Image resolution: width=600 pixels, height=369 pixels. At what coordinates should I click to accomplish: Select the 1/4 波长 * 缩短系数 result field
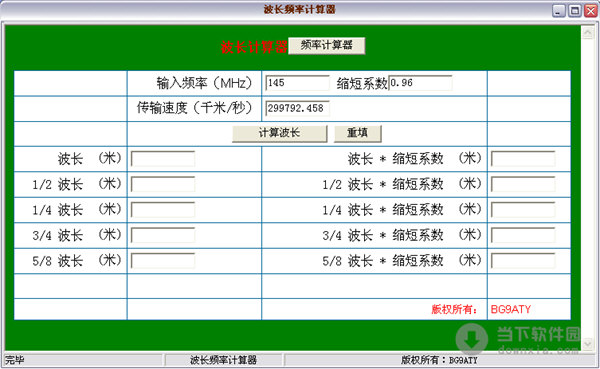click(523, 210)
